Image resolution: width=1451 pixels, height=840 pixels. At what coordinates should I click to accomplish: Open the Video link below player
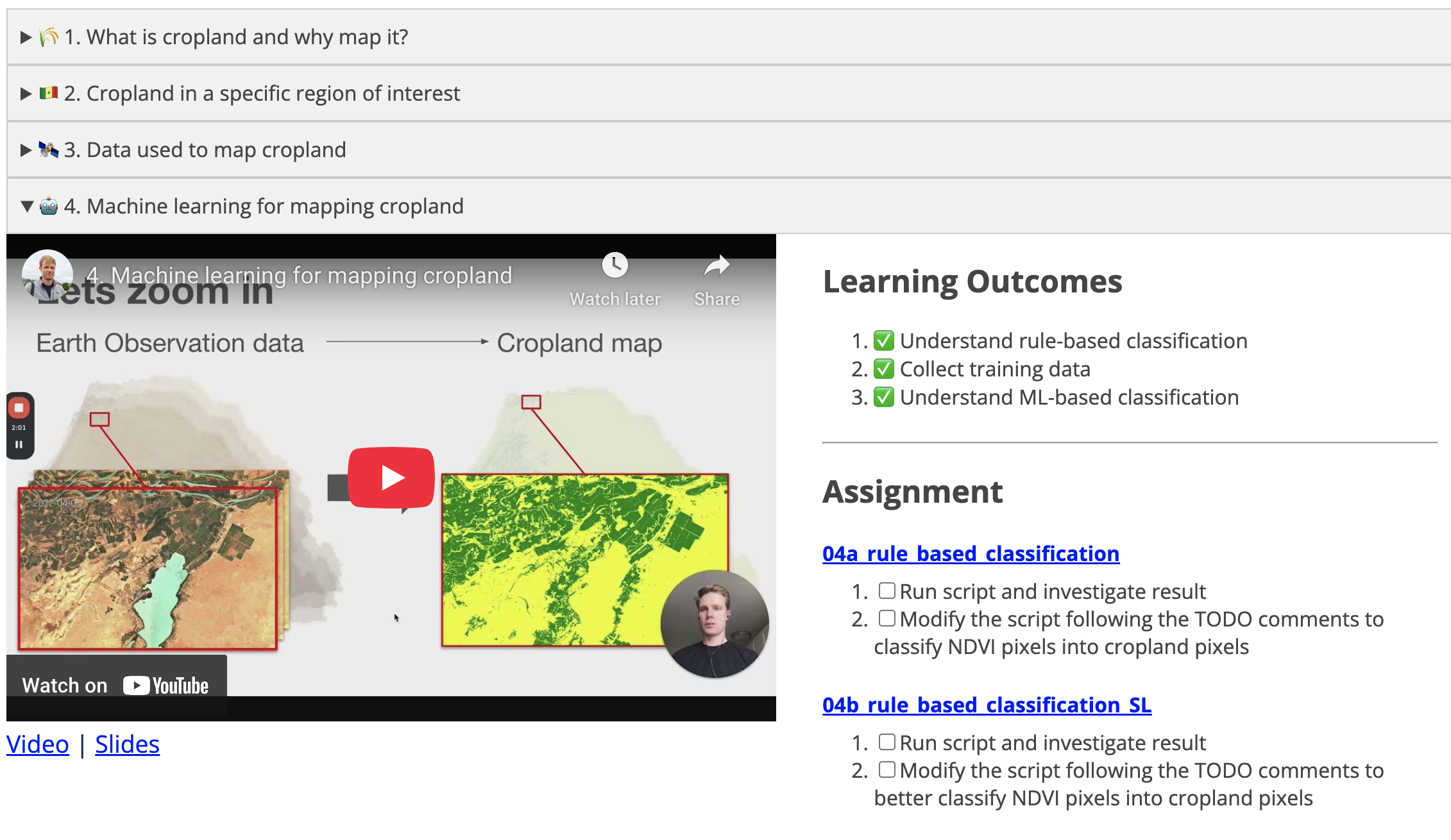coord(38,744)
